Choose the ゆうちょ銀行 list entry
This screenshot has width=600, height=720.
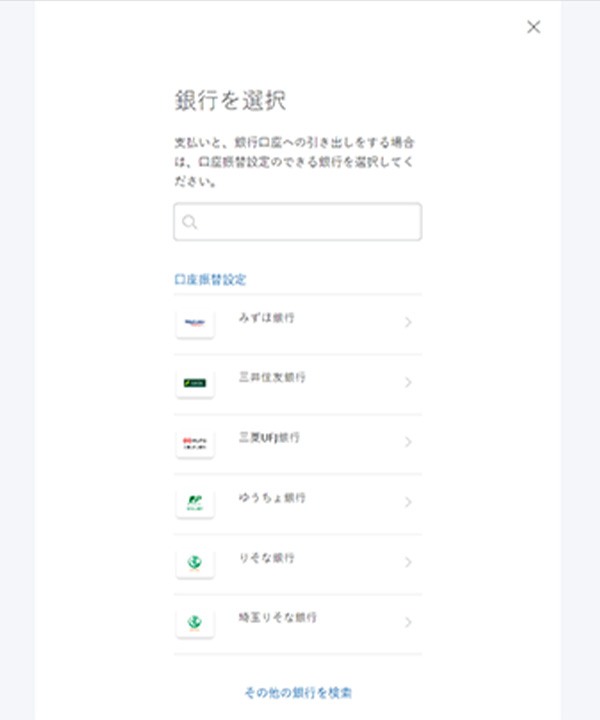click(x=272, y=498)
